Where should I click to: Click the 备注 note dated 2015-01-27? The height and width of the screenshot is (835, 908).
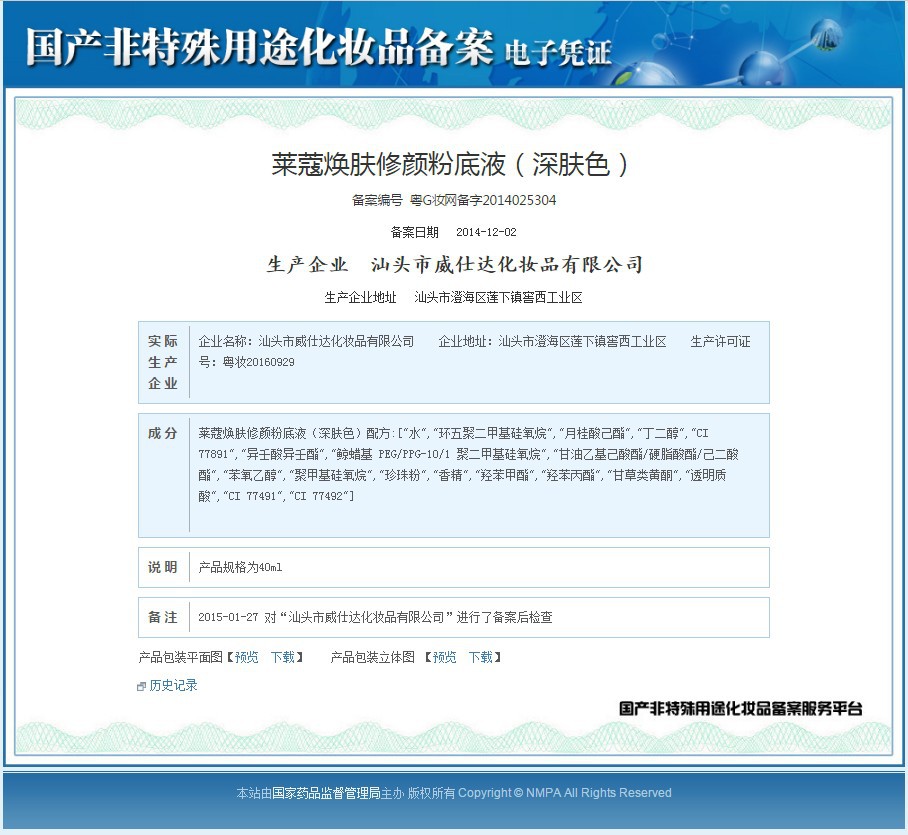pos(375,617)
